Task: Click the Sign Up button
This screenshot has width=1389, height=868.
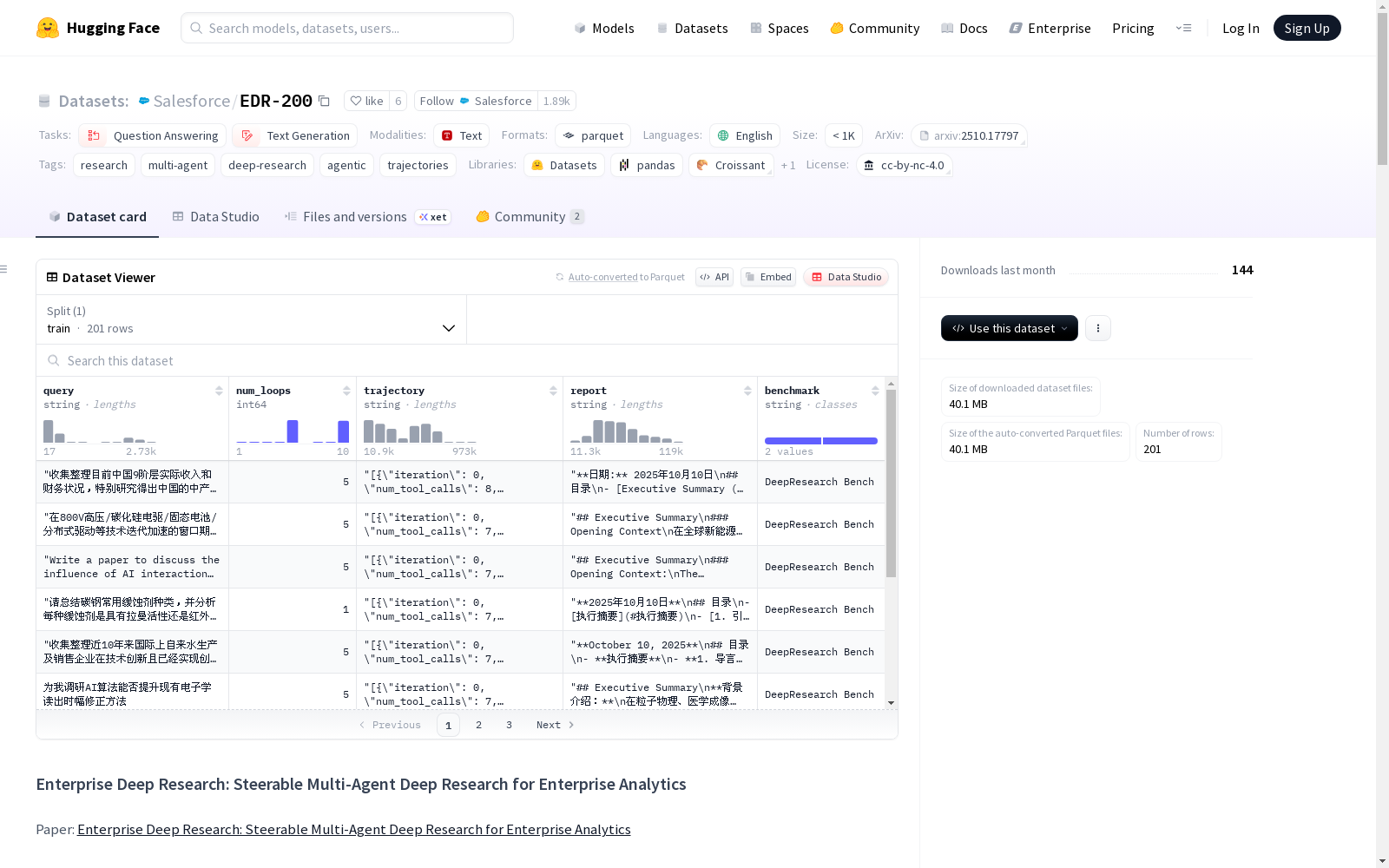Action: pos(1307,28)
